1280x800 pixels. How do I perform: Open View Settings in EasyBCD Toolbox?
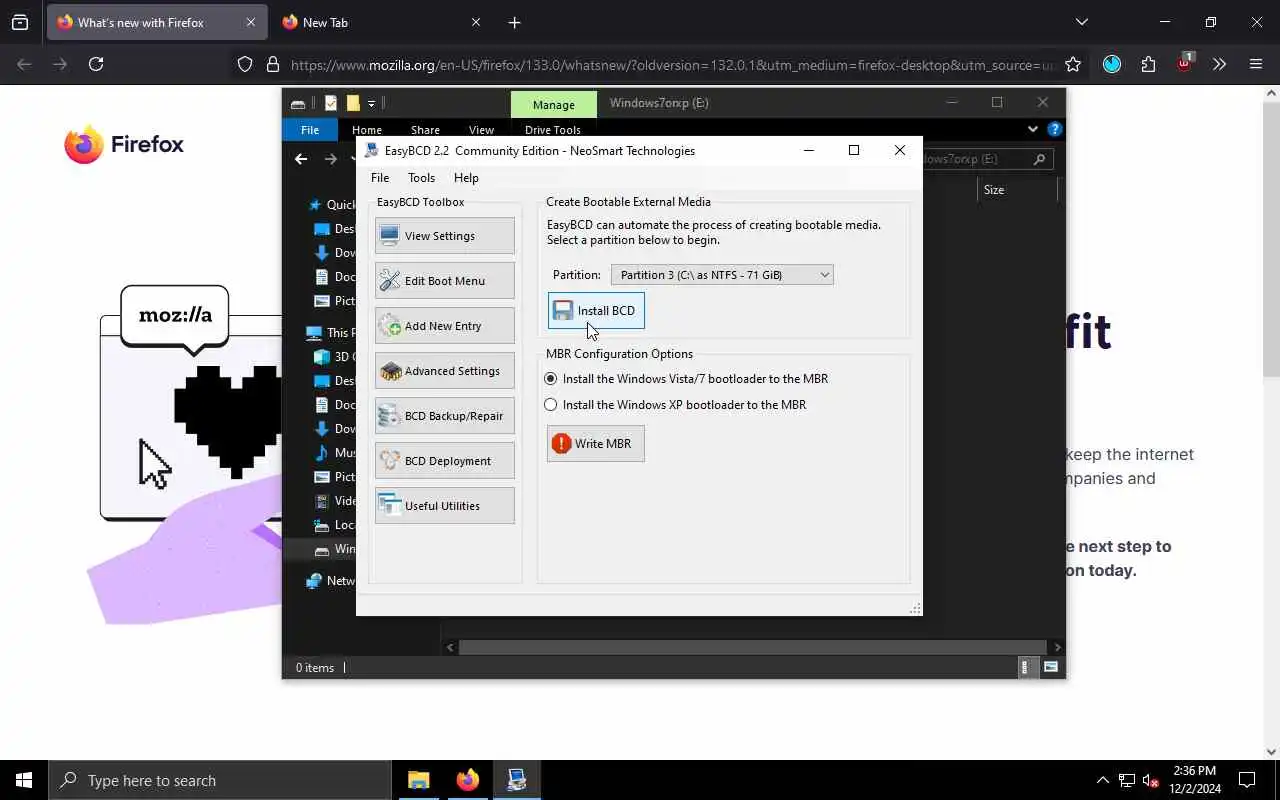pos(445,236)
